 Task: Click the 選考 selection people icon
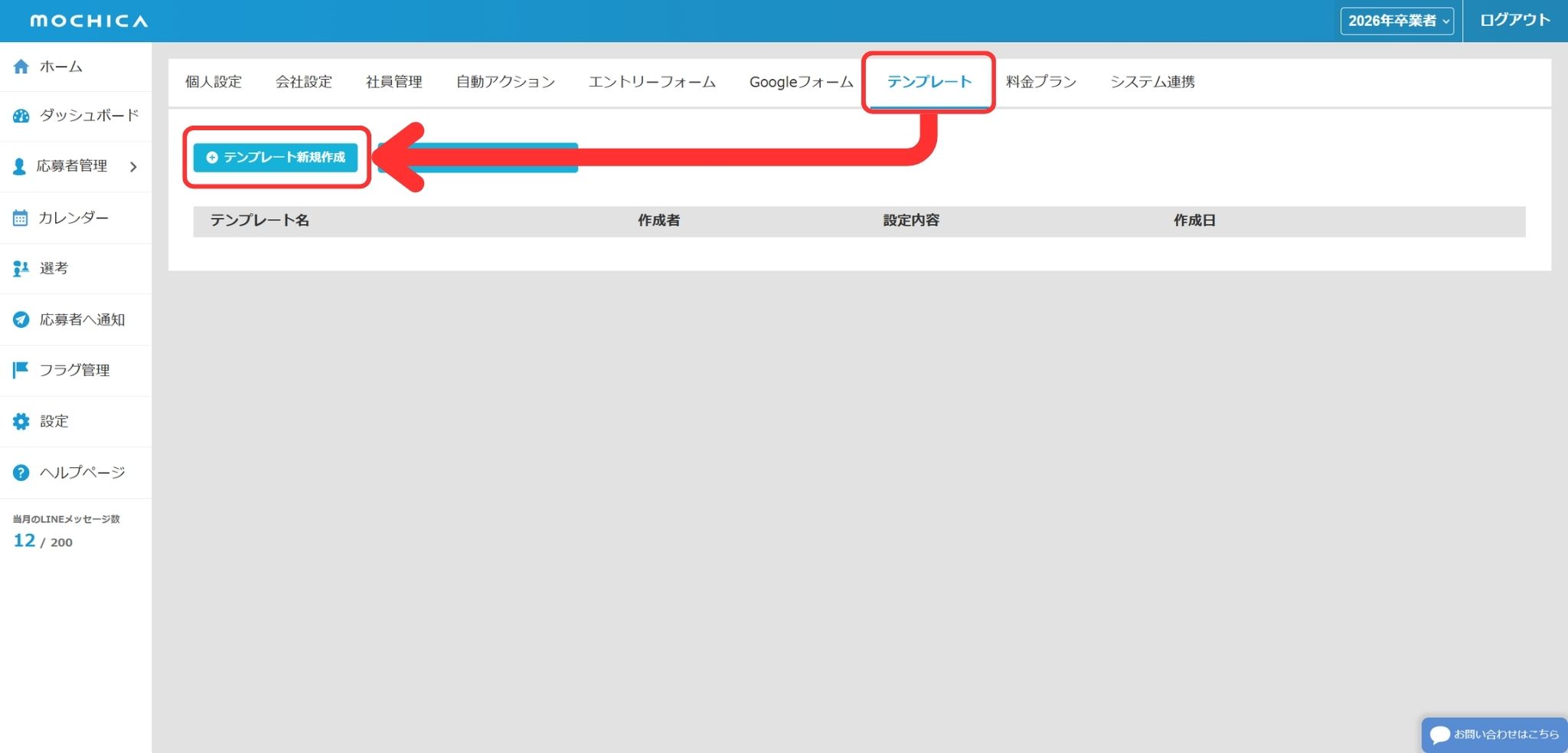[21, 269]
